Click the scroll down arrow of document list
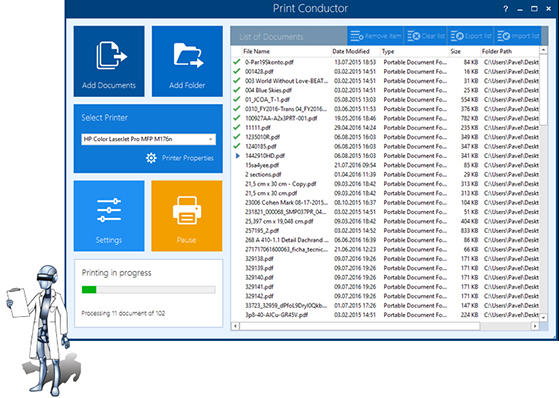 tap(543, 317)
